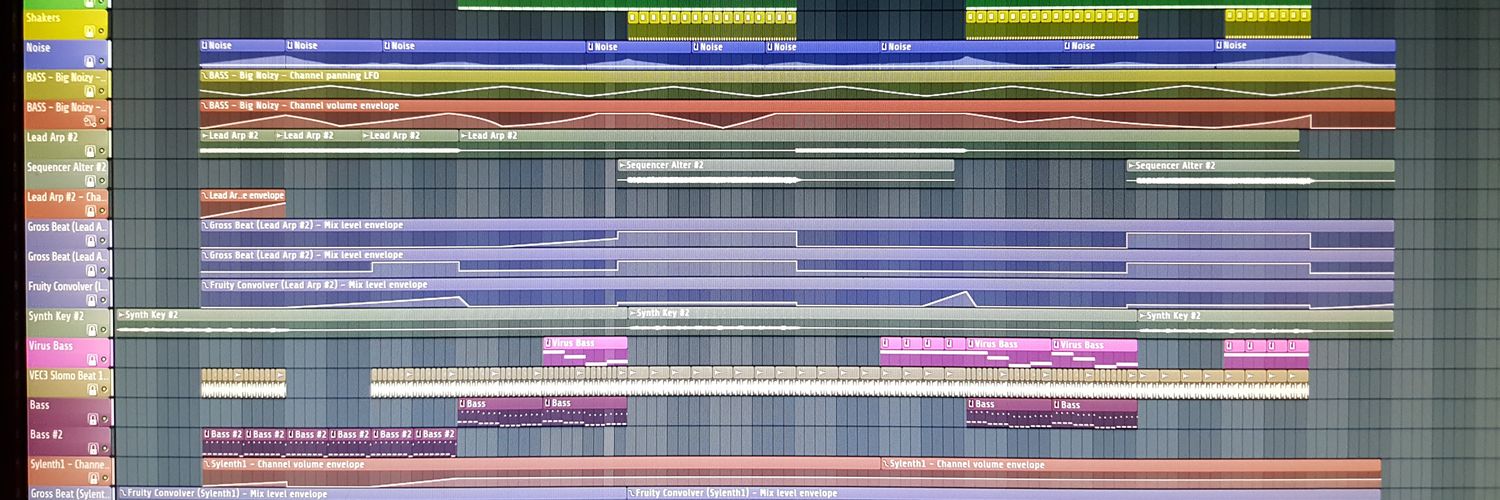Screen dimensions: 1500x500
Task: Select the 'Synth Key #2' track header name
Action: pyautogui.click(x=56, y=316)
